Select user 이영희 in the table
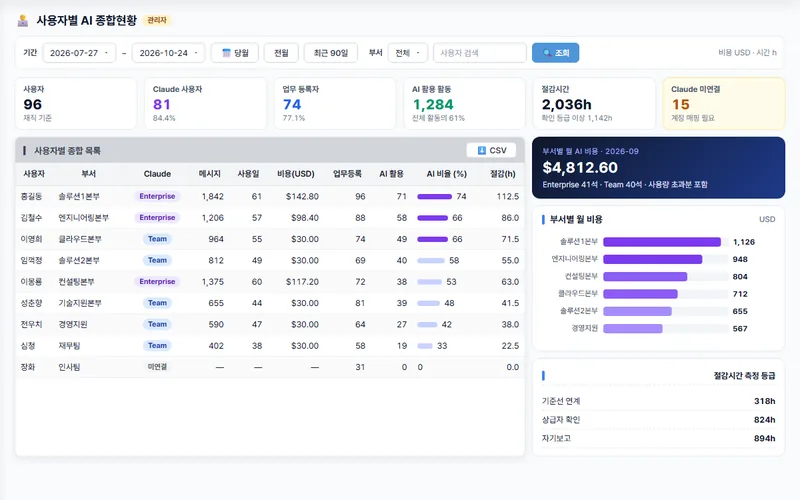Screen dimensions: 800x500 point(31,239)
